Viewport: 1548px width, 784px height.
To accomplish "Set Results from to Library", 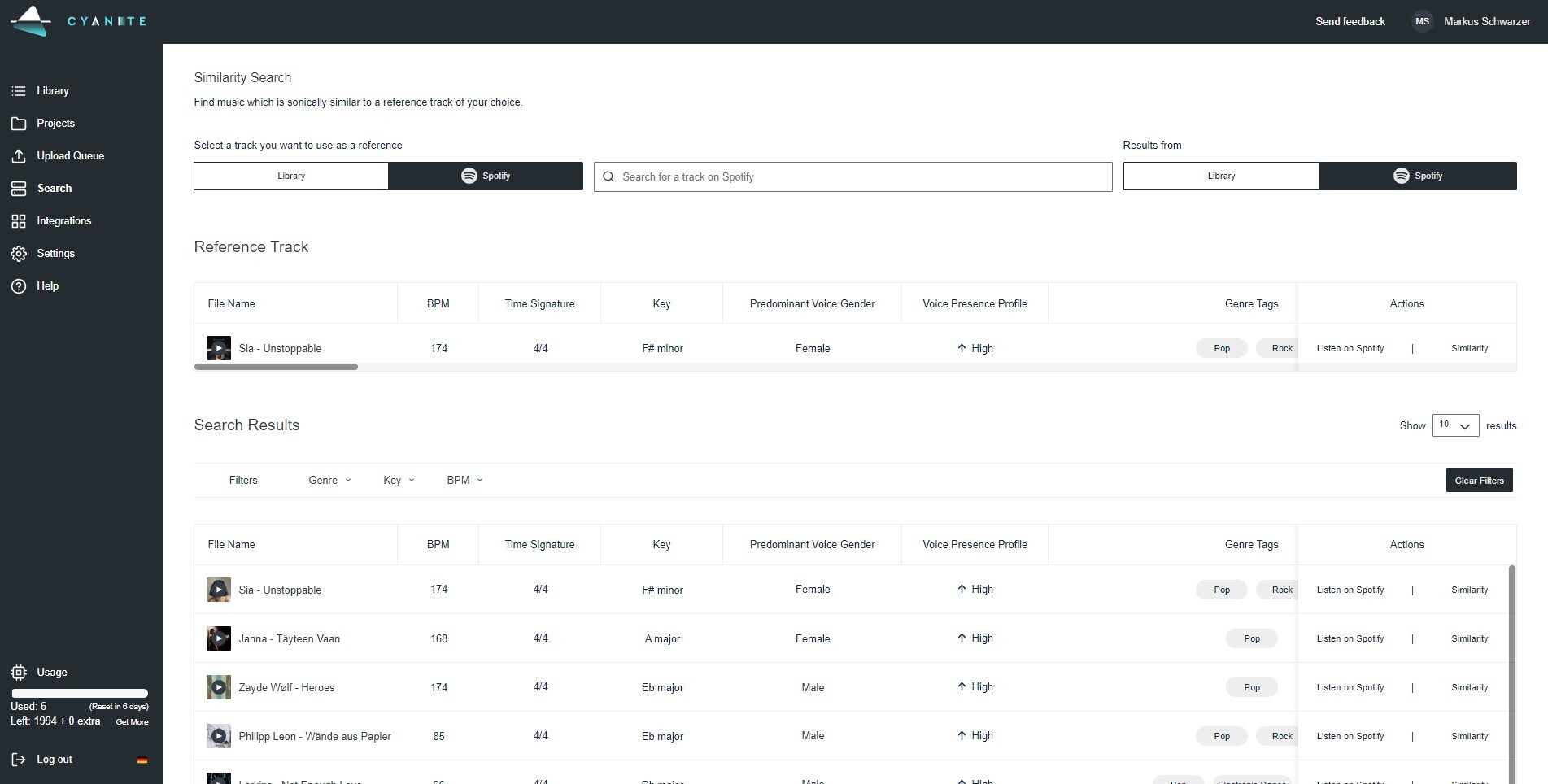I will (x=1221, y=176).
